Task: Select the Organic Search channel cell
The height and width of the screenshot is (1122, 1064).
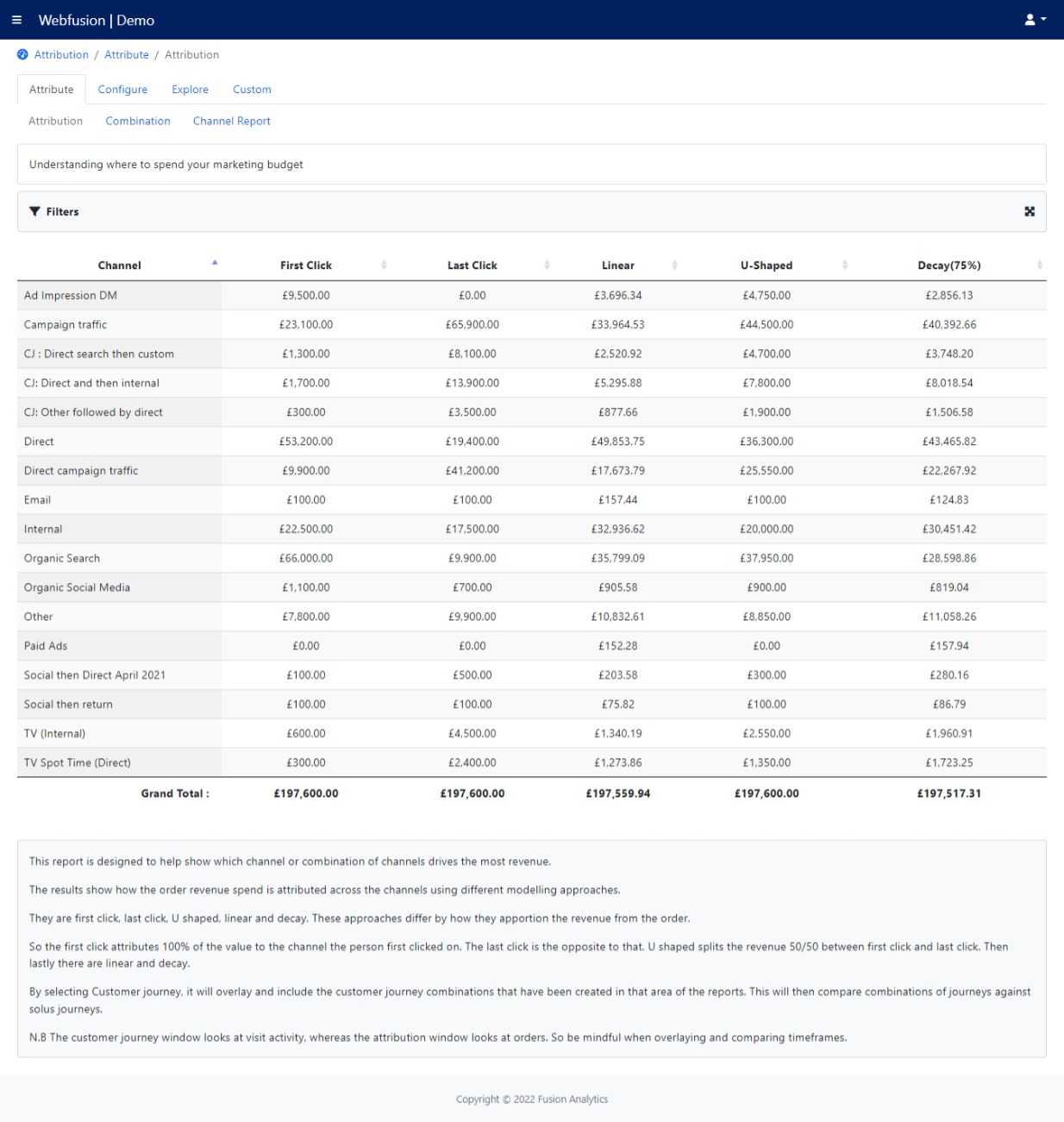Action: click(x=119, y=559)
